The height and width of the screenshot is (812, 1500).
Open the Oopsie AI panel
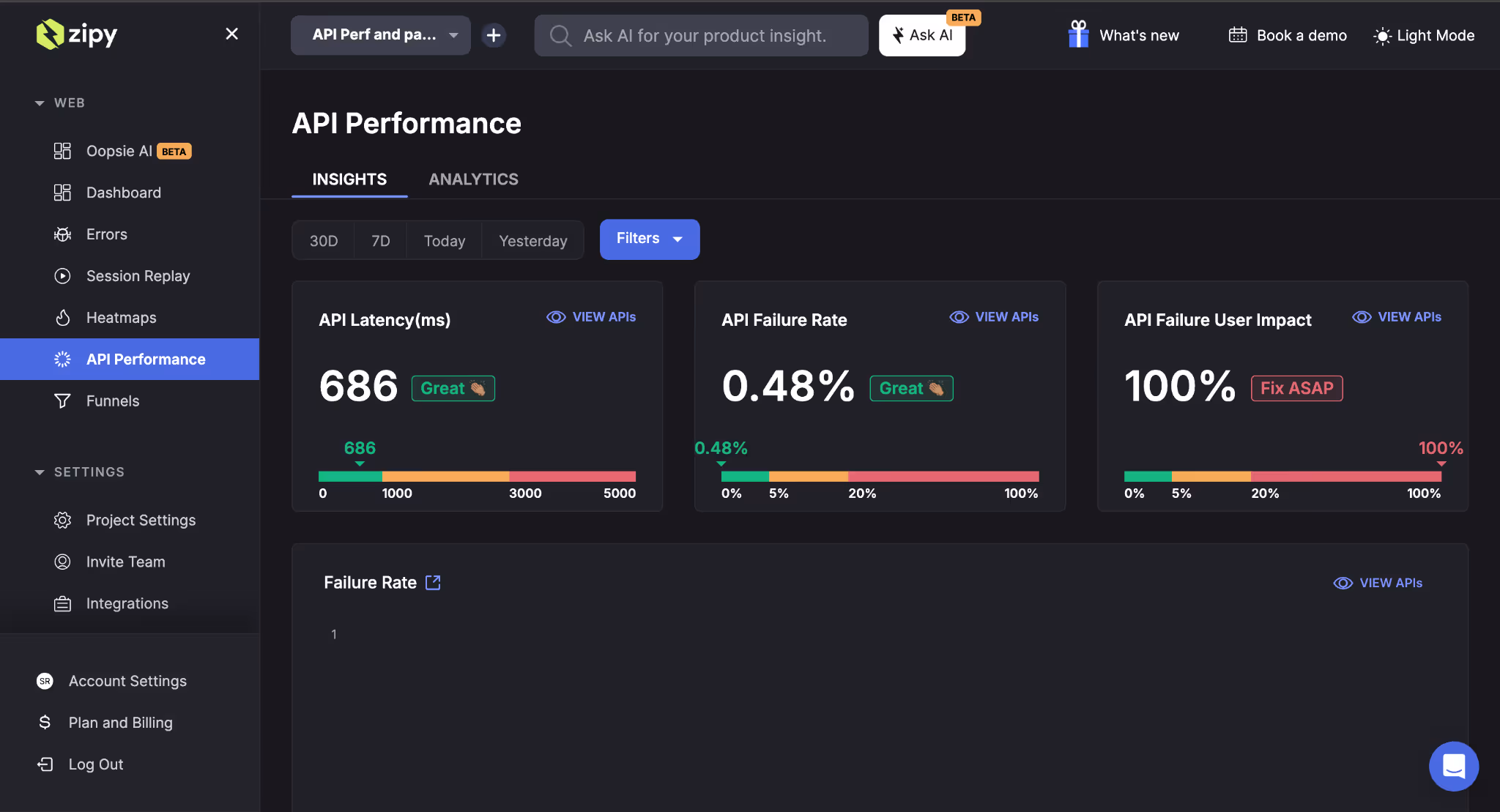click(119, 151)
